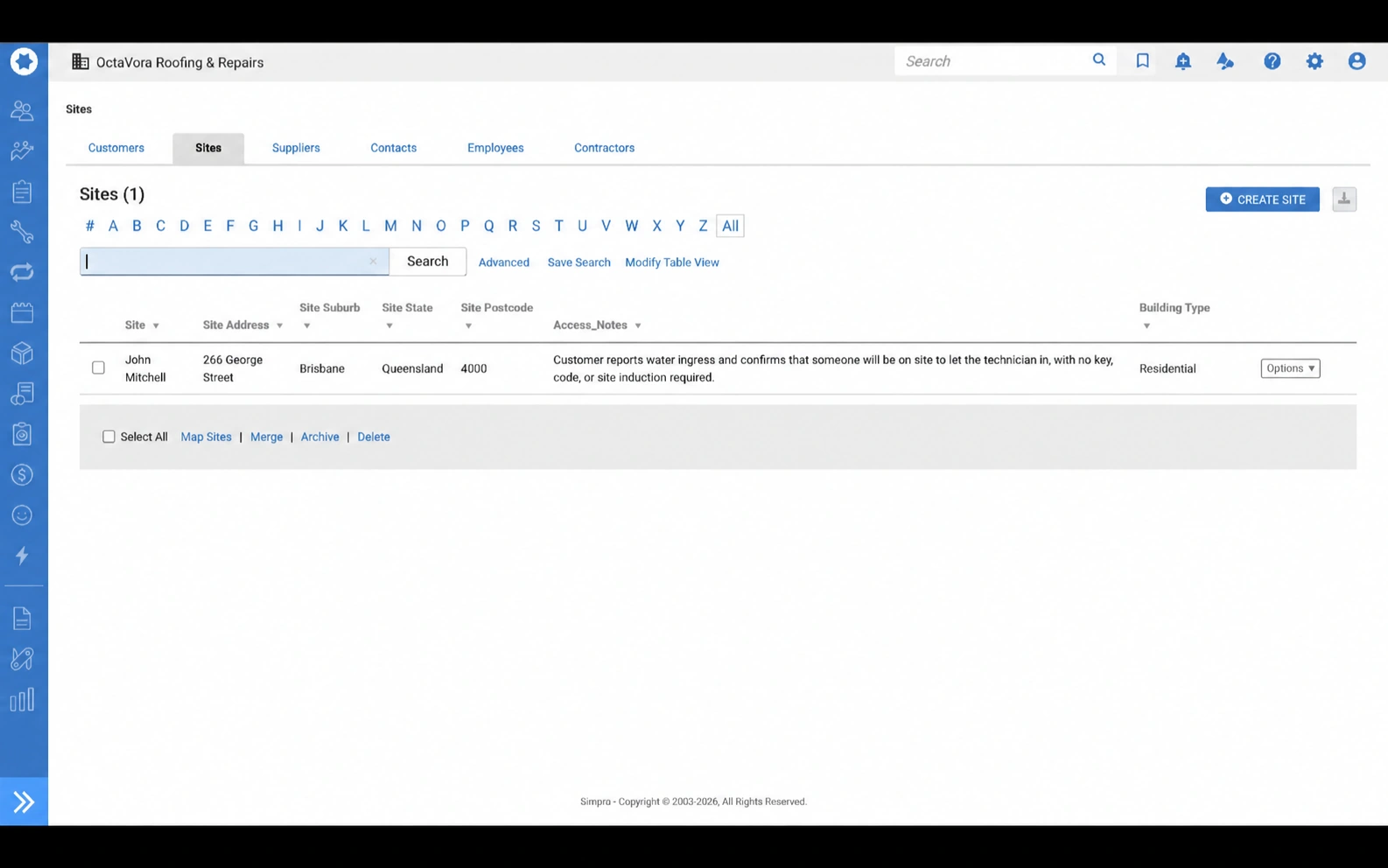Open the user profile icon
Screen dimensions: 1388x868
tap(1356, 61)
